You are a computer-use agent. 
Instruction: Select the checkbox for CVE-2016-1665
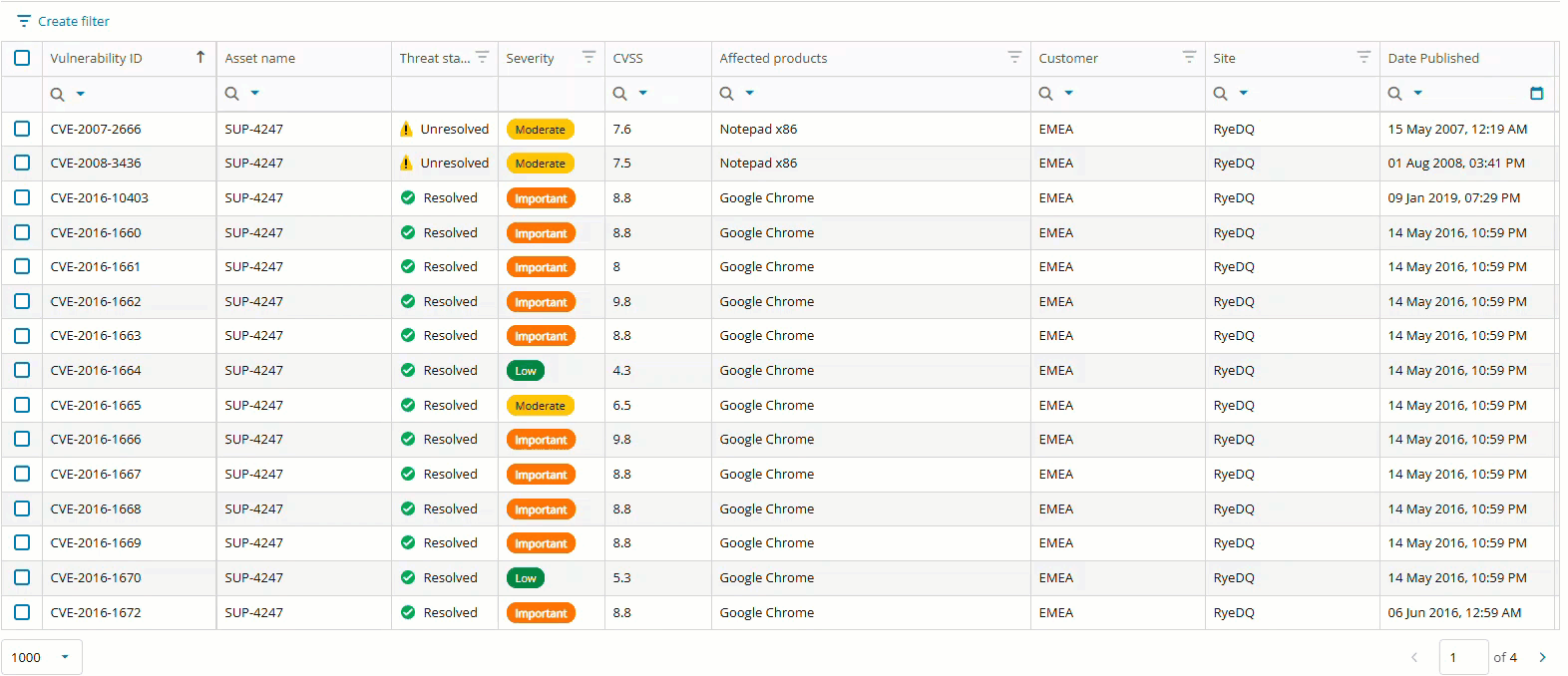click(x=22, y=405)
